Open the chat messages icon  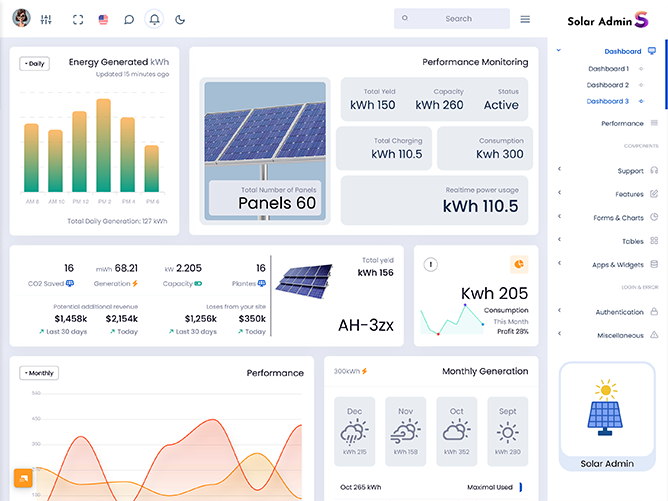point(129,19)
